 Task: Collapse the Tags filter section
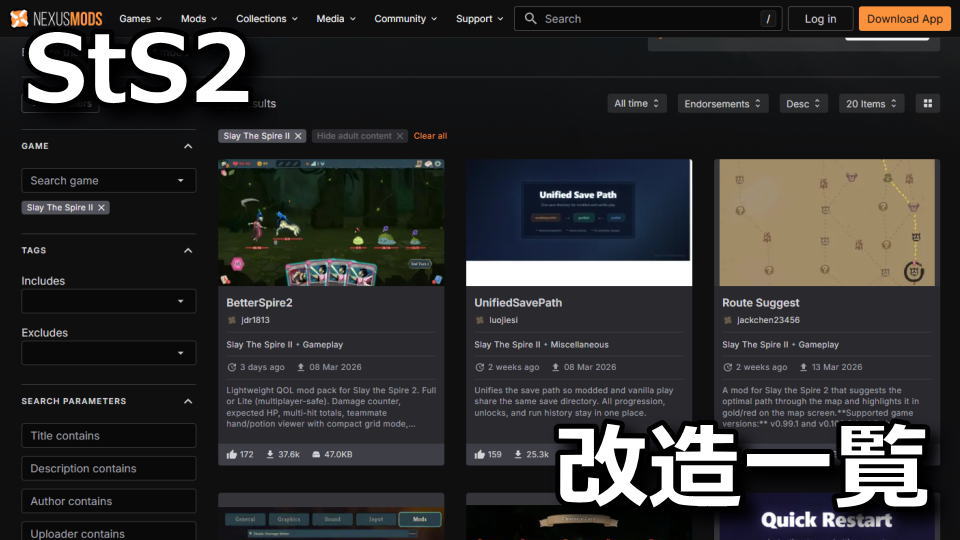(x=188, y=251)
